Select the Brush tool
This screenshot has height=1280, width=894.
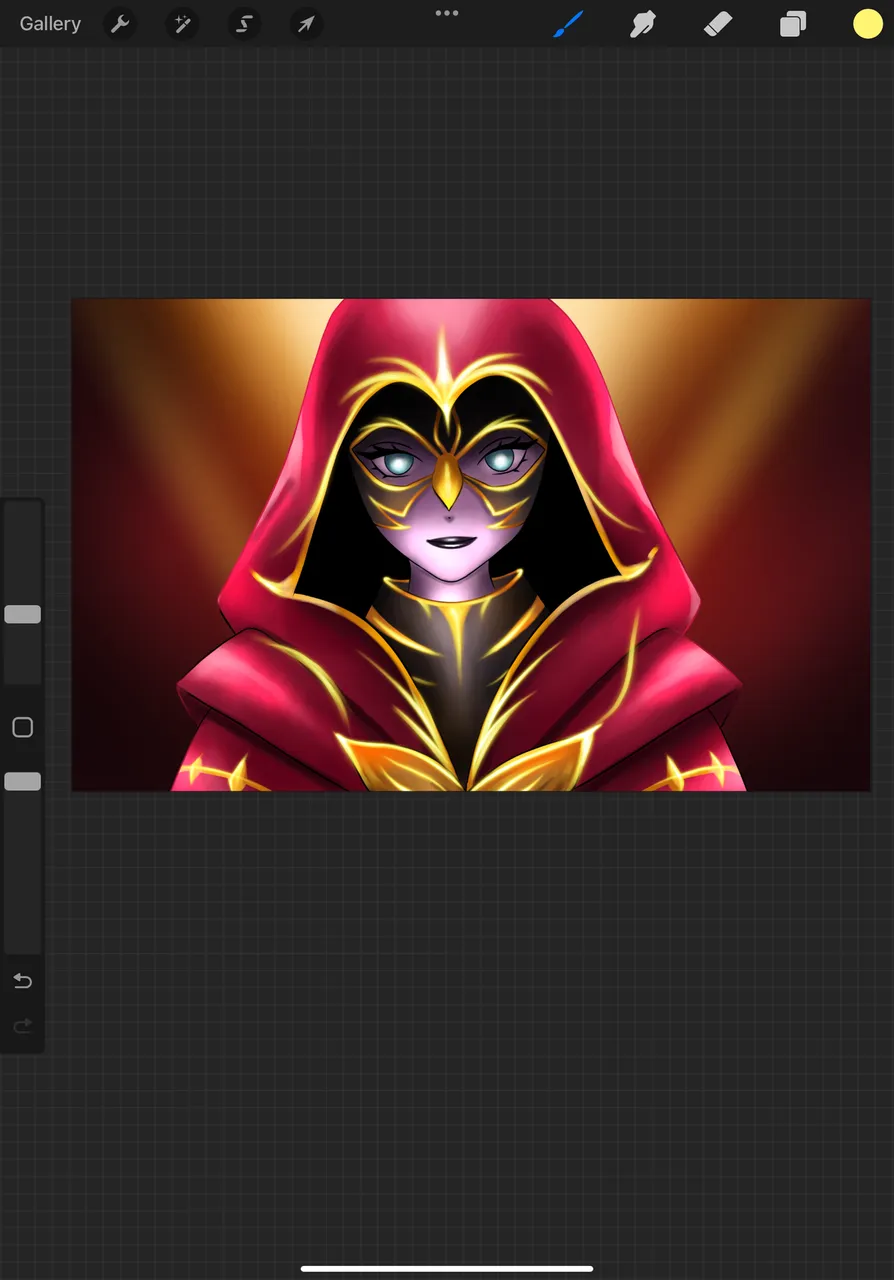point(568,24)
